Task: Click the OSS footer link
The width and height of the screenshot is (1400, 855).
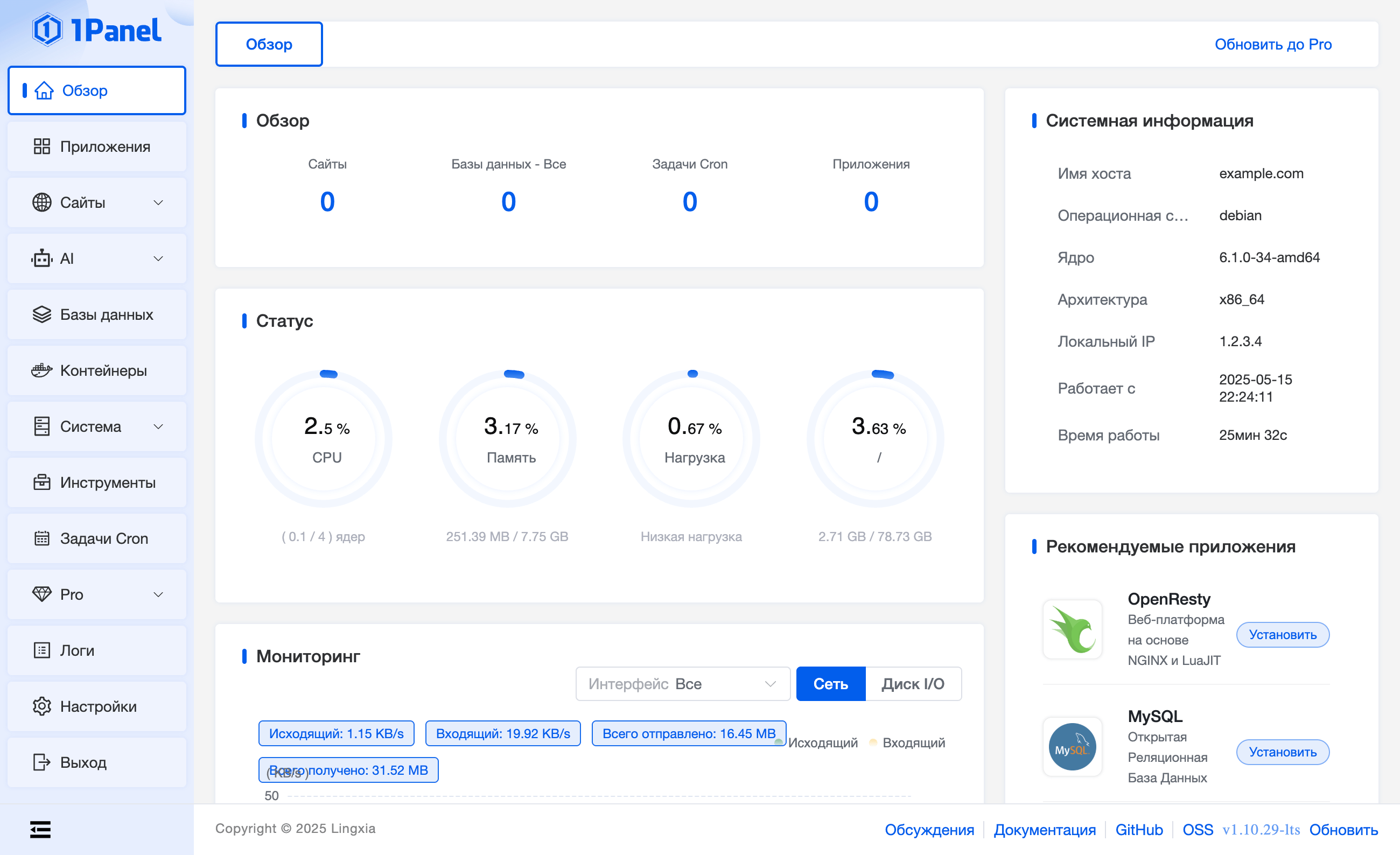Action: (1197, 830)
